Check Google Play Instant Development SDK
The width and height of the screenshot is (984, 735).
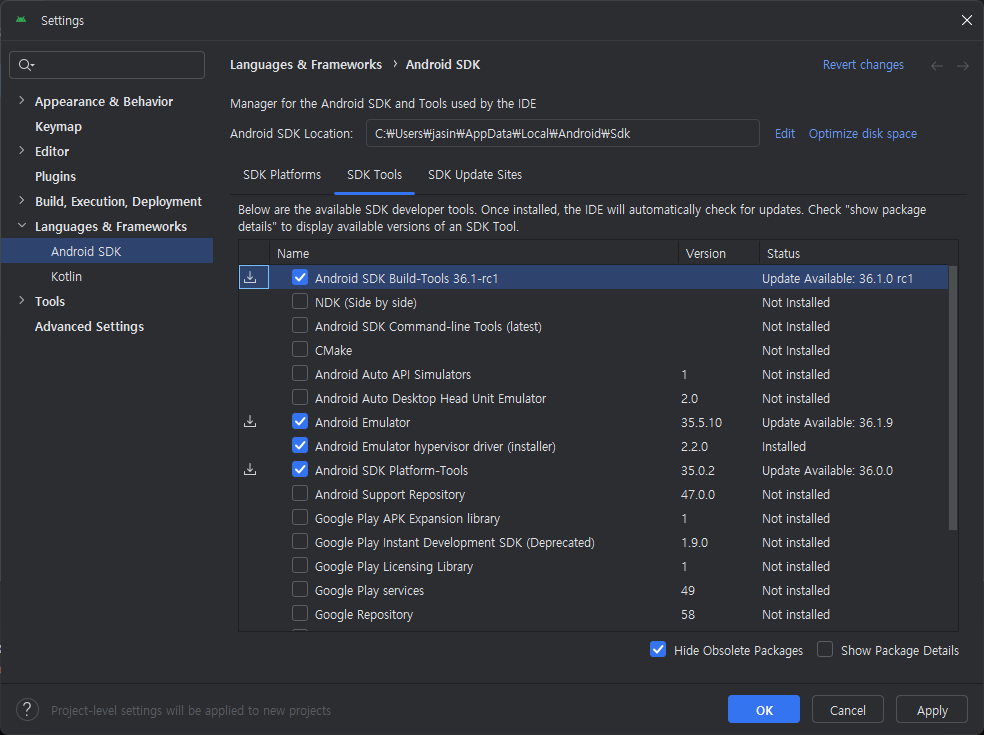[300, 542]
